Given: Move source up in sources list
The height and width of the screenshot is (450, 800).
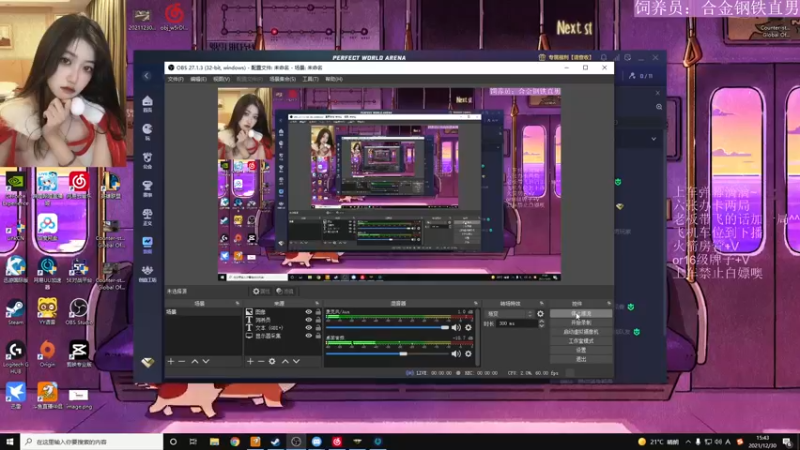Looking at the screenshot, I should [x=285, y=361].
